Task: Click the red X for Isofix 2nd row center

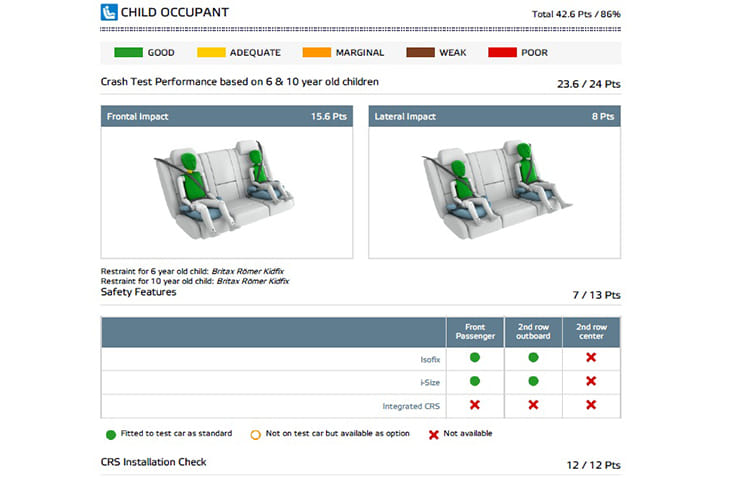Action: (591, 357)
